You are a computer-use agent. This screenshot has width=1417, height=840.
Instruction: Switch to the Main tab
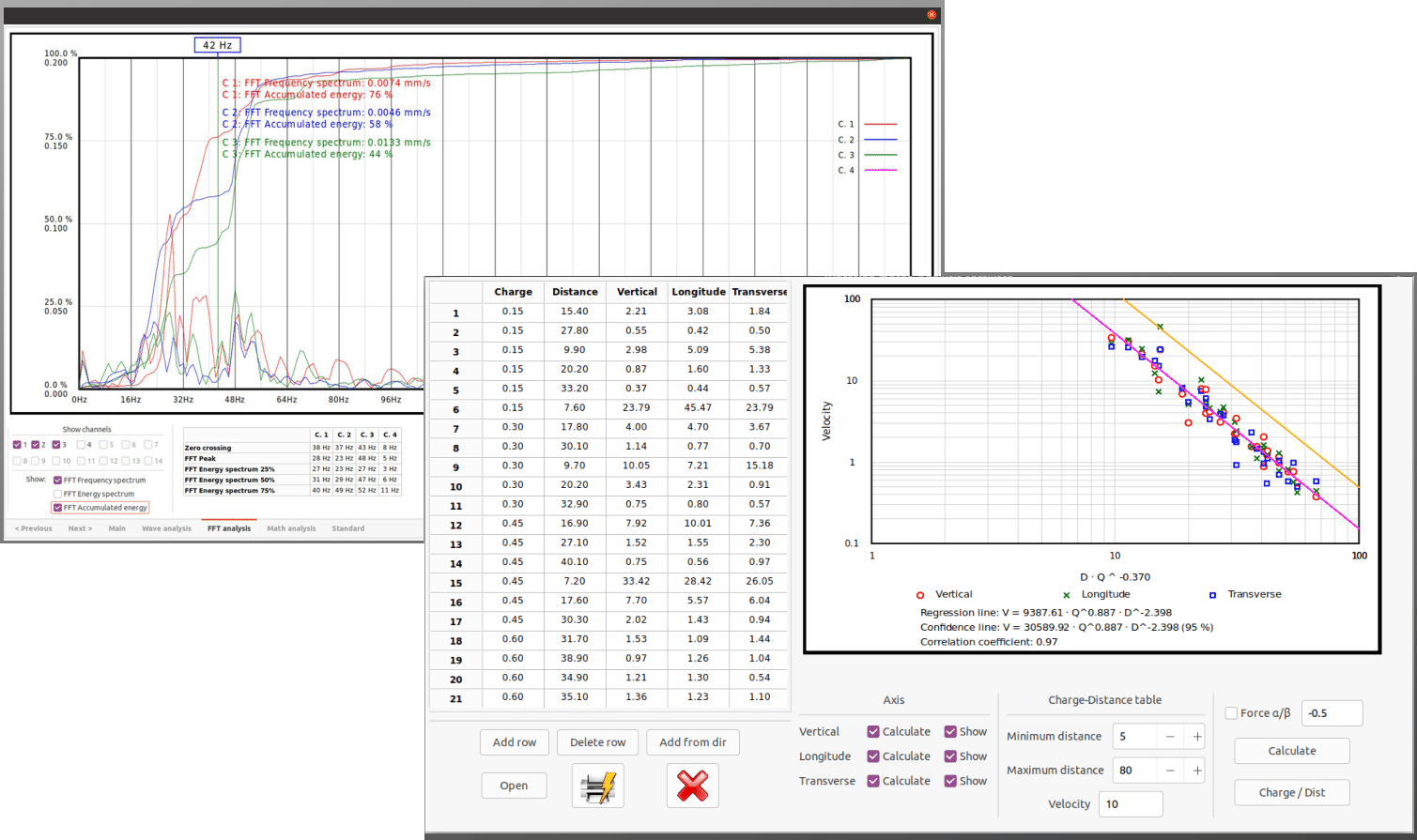tap(116, 528)
